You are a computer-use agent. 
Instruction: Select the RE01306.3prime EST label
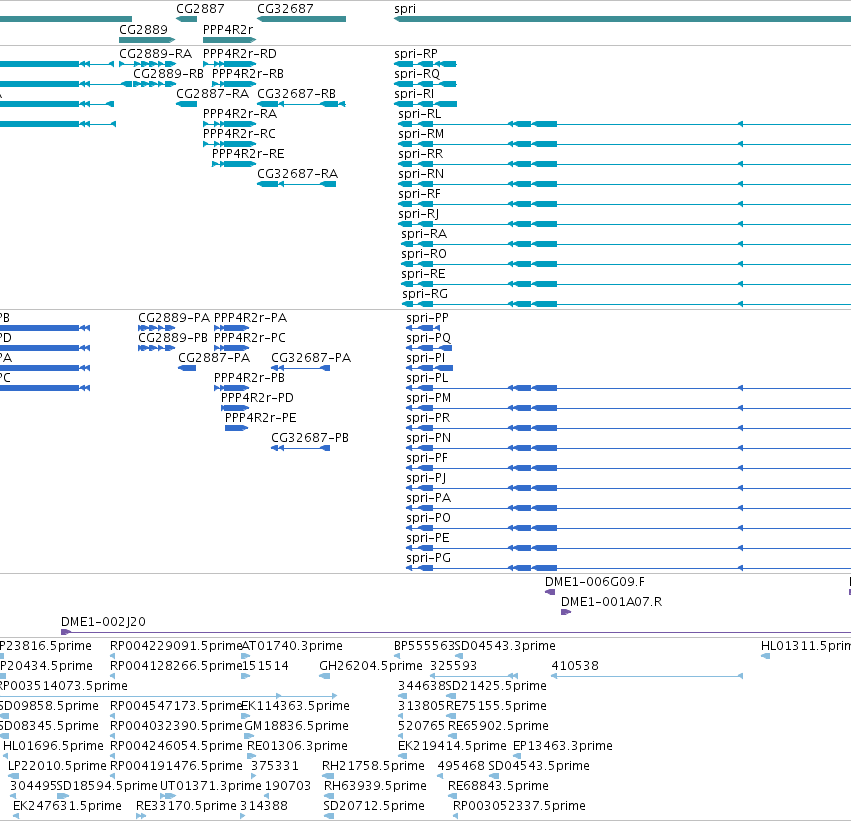(x=297, y=746)
